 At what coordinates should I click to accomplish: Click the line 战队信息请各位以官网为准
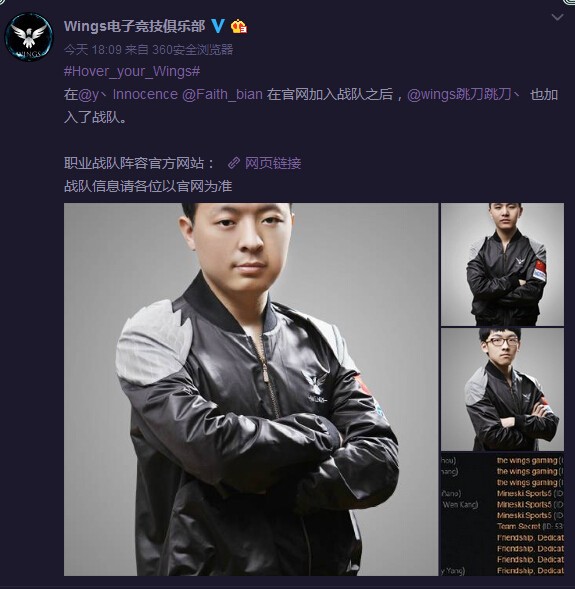pyautogui.click(x=148, y=186)
